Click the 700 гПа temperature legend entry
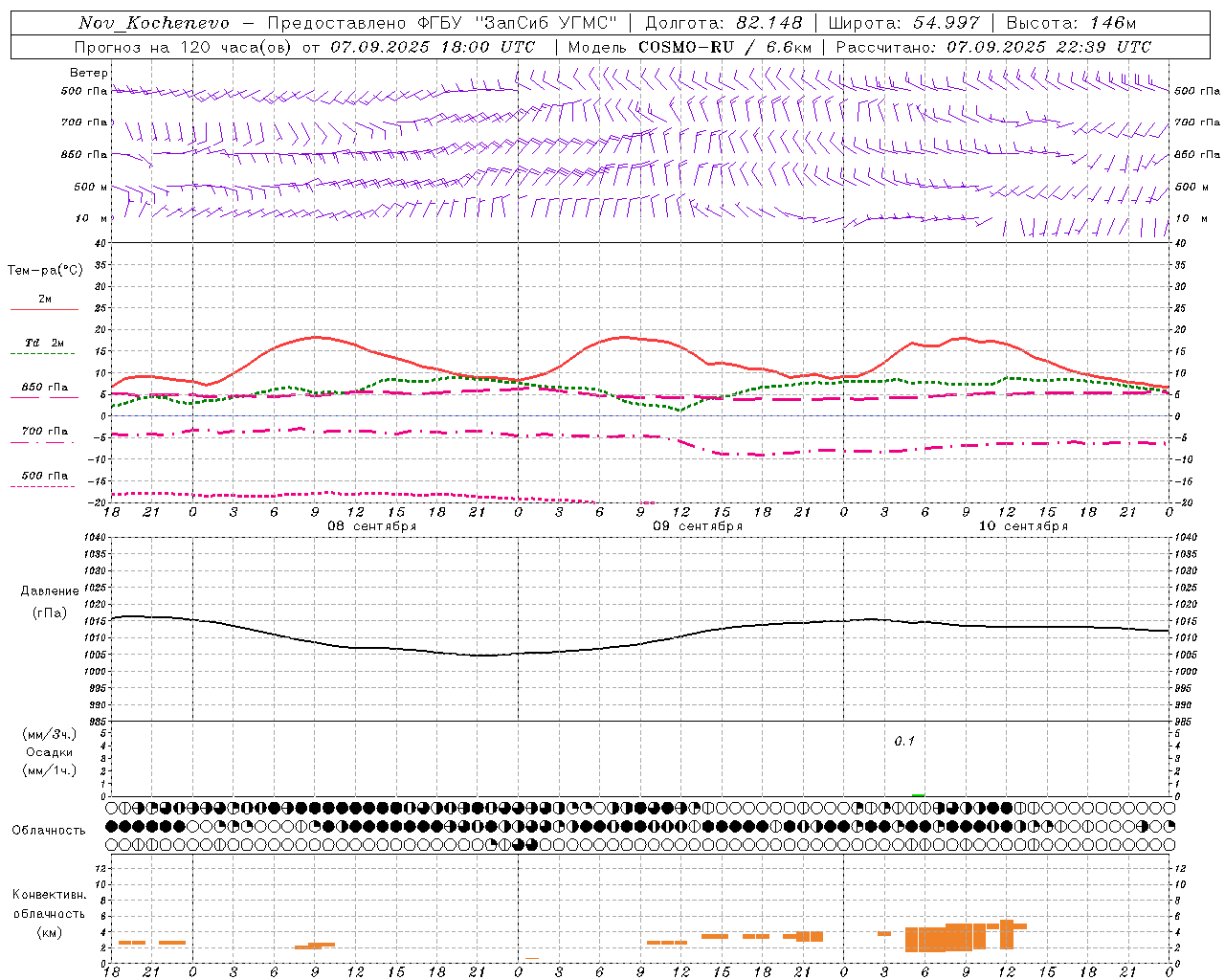The image size is (1225, 980). tap(45, 431)
